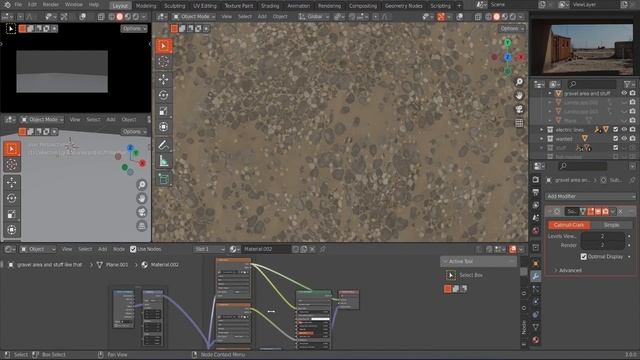The height and width of the screenshot is (360, 640).
Task: Open the Slot 1 material slot dropdown
Action: (209, 249)
